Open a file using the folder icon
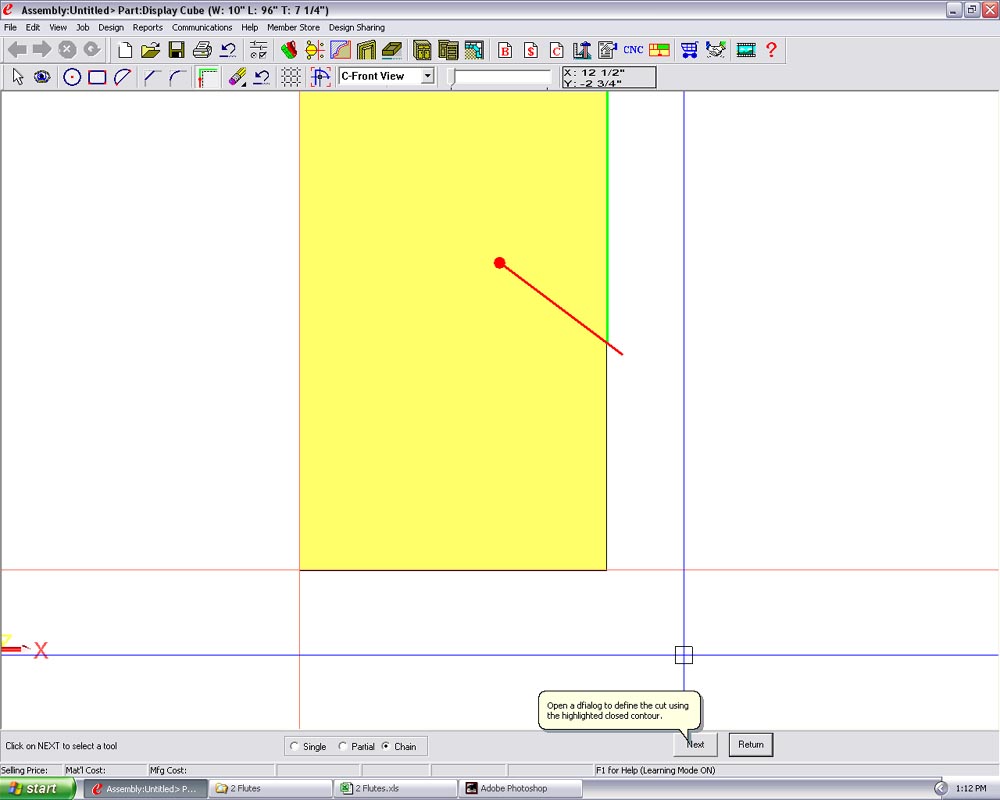Viewport: 1000px width, 800px height. tap(151, 50)
